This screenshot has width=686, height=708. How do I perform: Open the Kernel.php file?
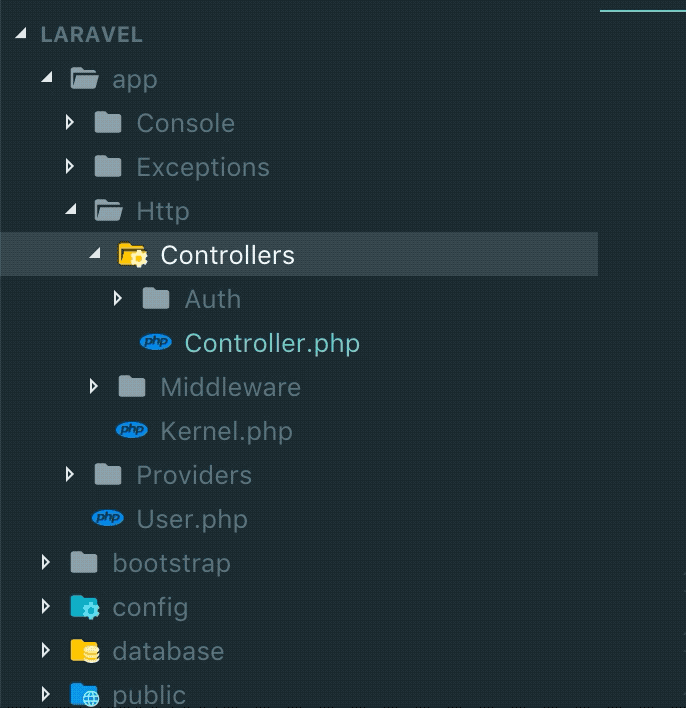226,431
